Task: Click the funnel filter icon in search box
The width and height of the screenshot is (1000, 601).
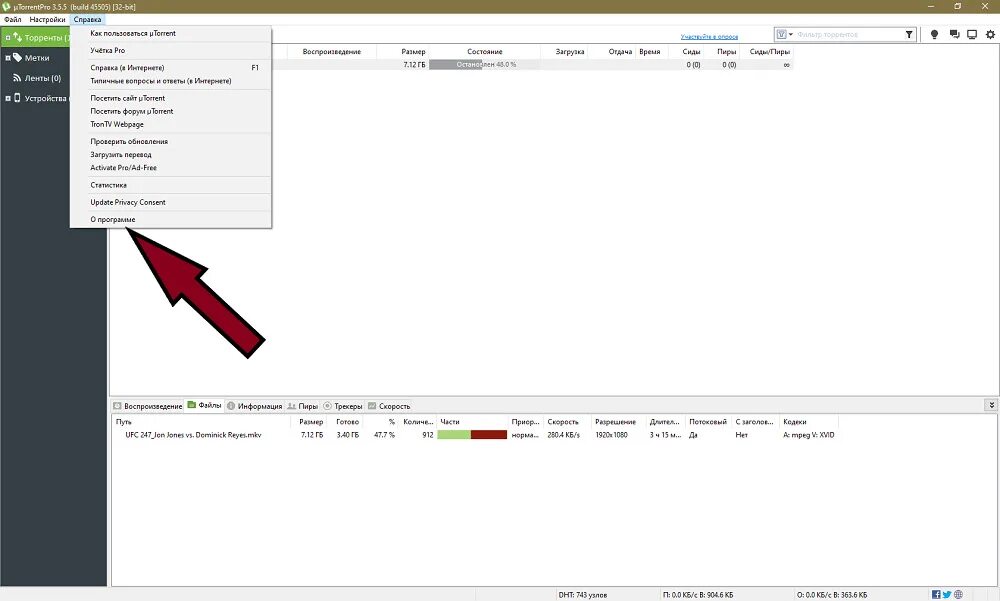Action: click(909, 34)
